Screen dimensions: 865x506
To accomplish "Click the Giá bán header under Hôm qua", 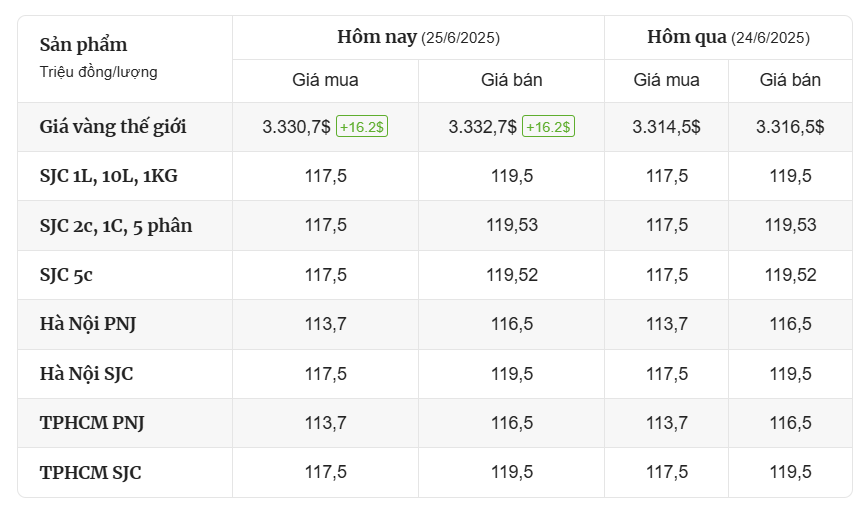I will pyautogui.click(x=790, y=80).
